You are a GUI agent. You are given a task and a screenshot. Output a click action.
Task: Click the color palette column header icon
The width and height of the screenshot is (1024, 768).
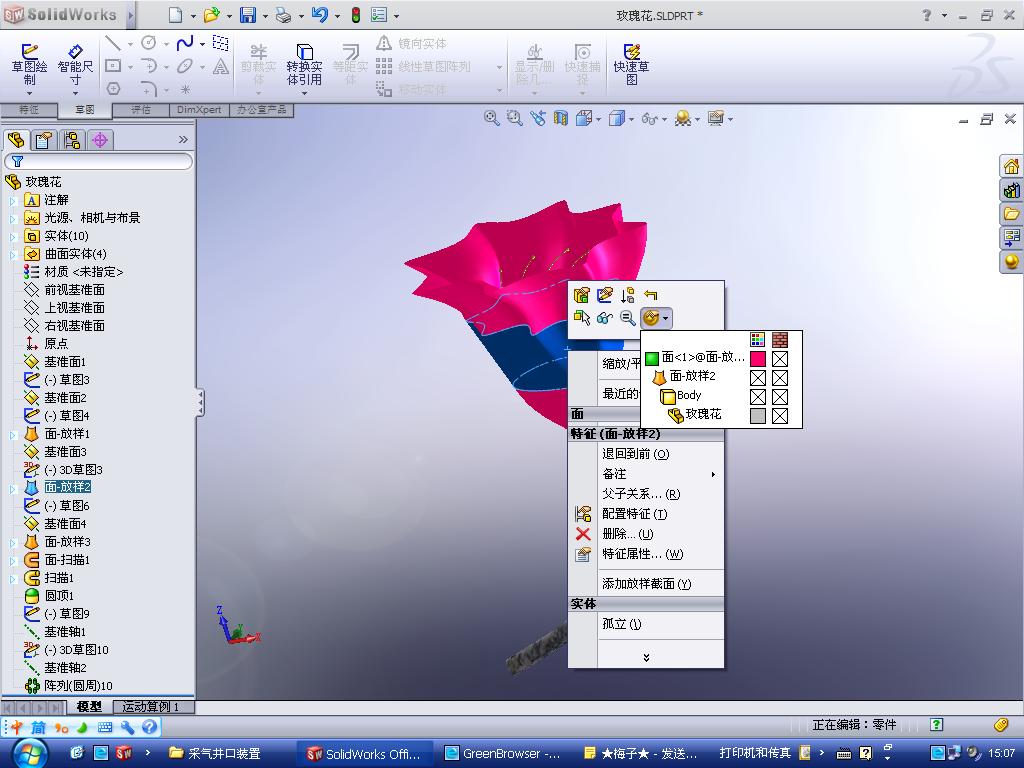[758, 339]
